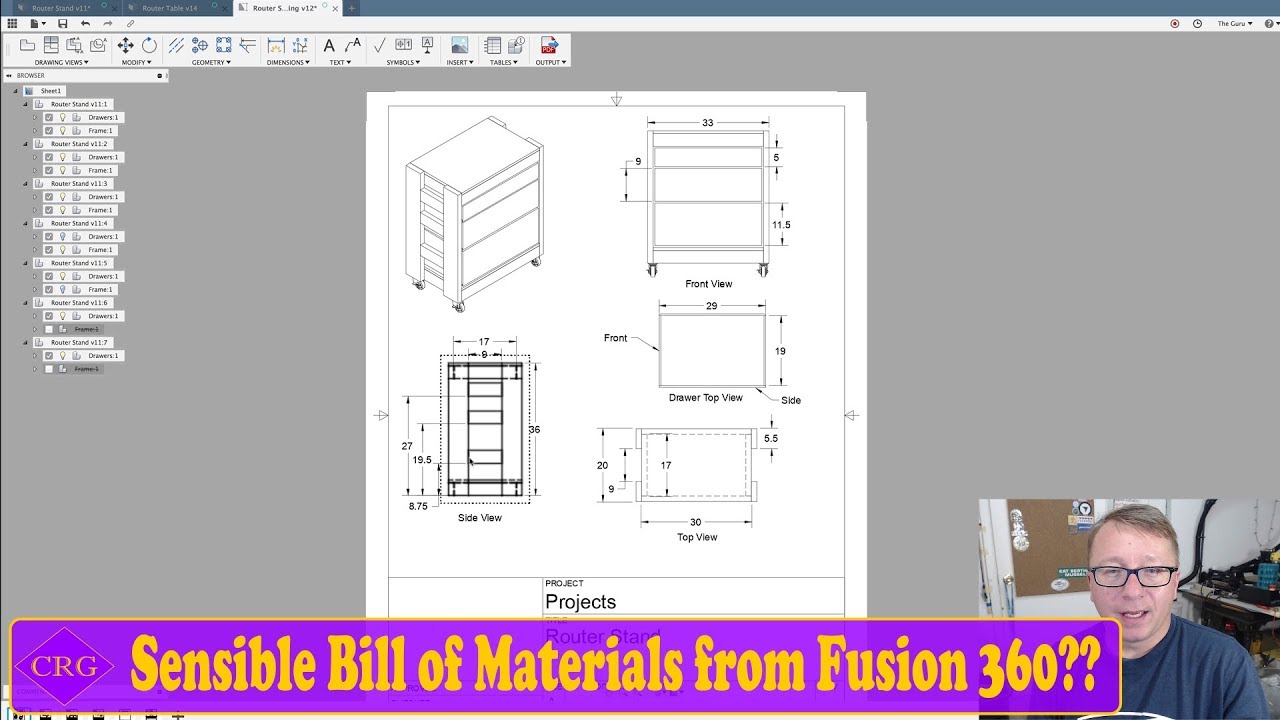This screenshot has width=1280, height=720.
Task: Toggle lightbulb for Drawers:1 under v11:7
Action: [x=62, y=355]
